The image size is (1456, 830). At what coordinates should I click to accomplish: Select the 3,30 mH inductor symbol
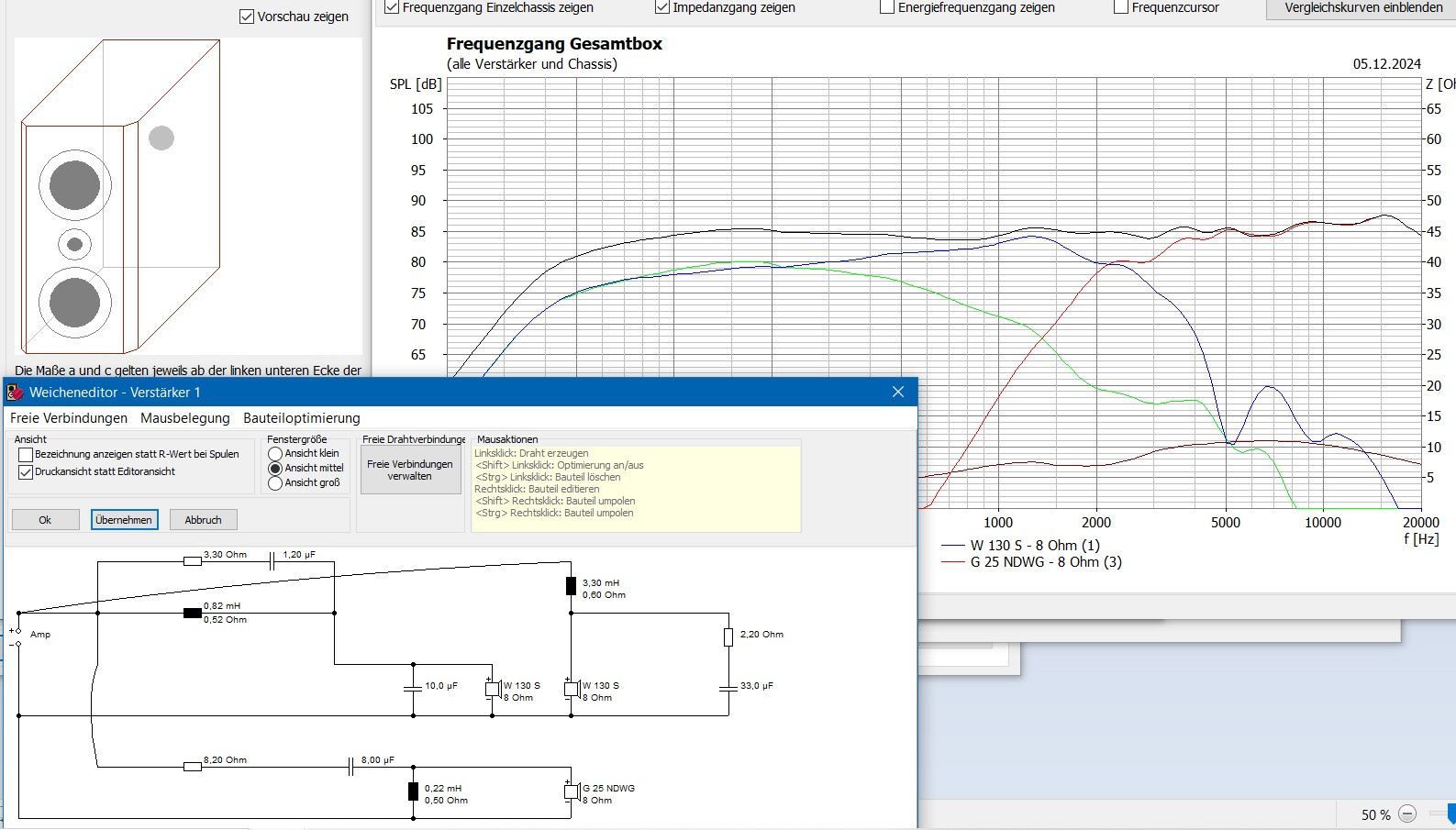[571, 586]
